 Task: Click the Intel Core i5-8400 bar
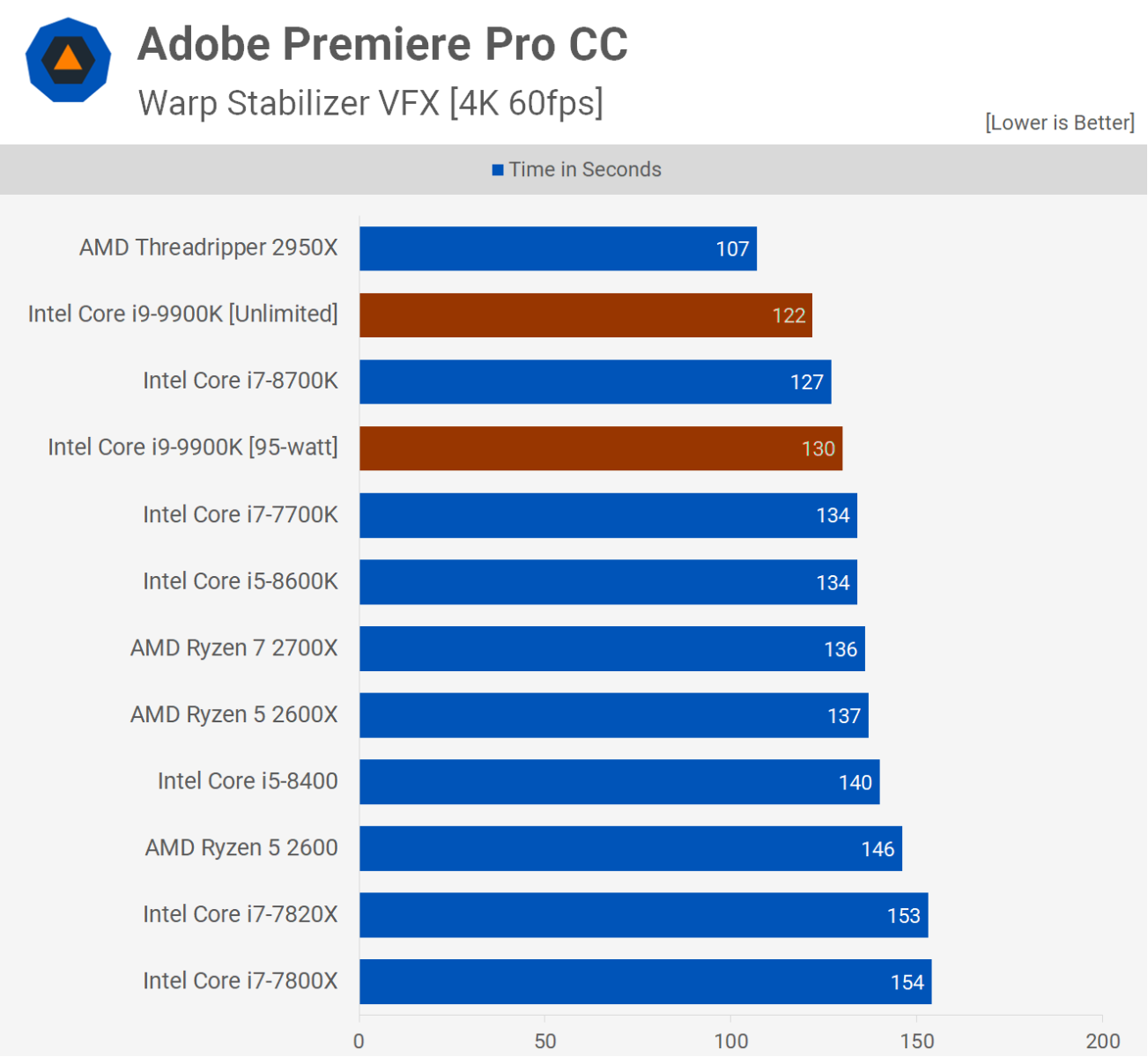(x=618, y=782)
